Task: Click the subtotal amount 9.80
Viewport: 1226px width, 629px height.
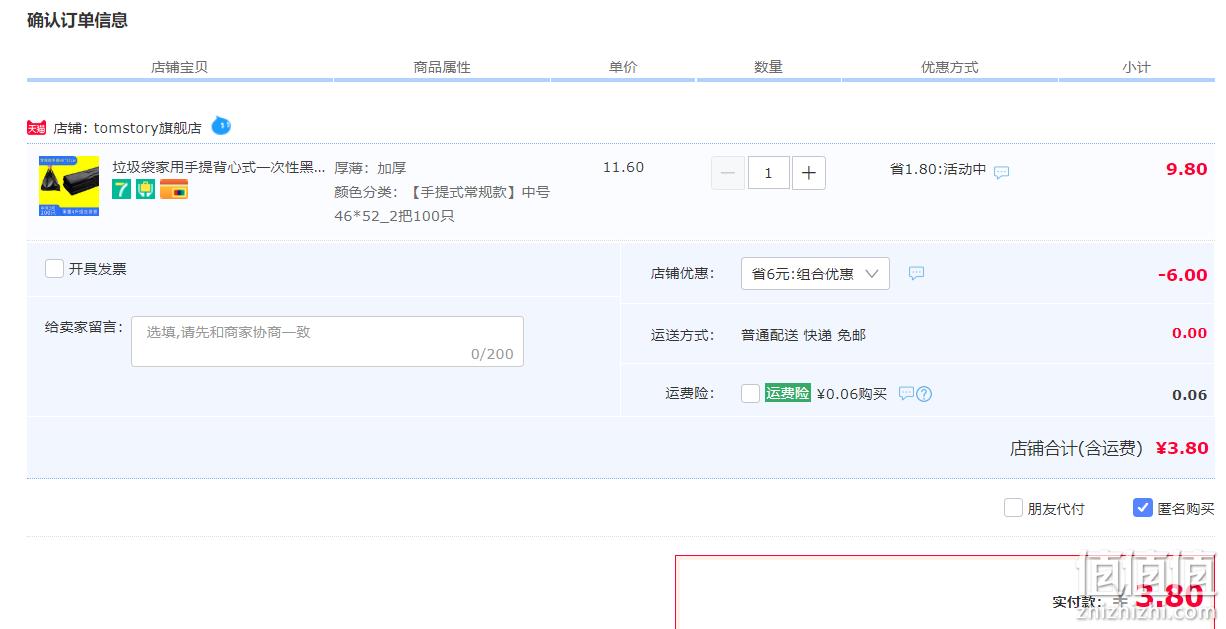Action: click(1187, 169)
